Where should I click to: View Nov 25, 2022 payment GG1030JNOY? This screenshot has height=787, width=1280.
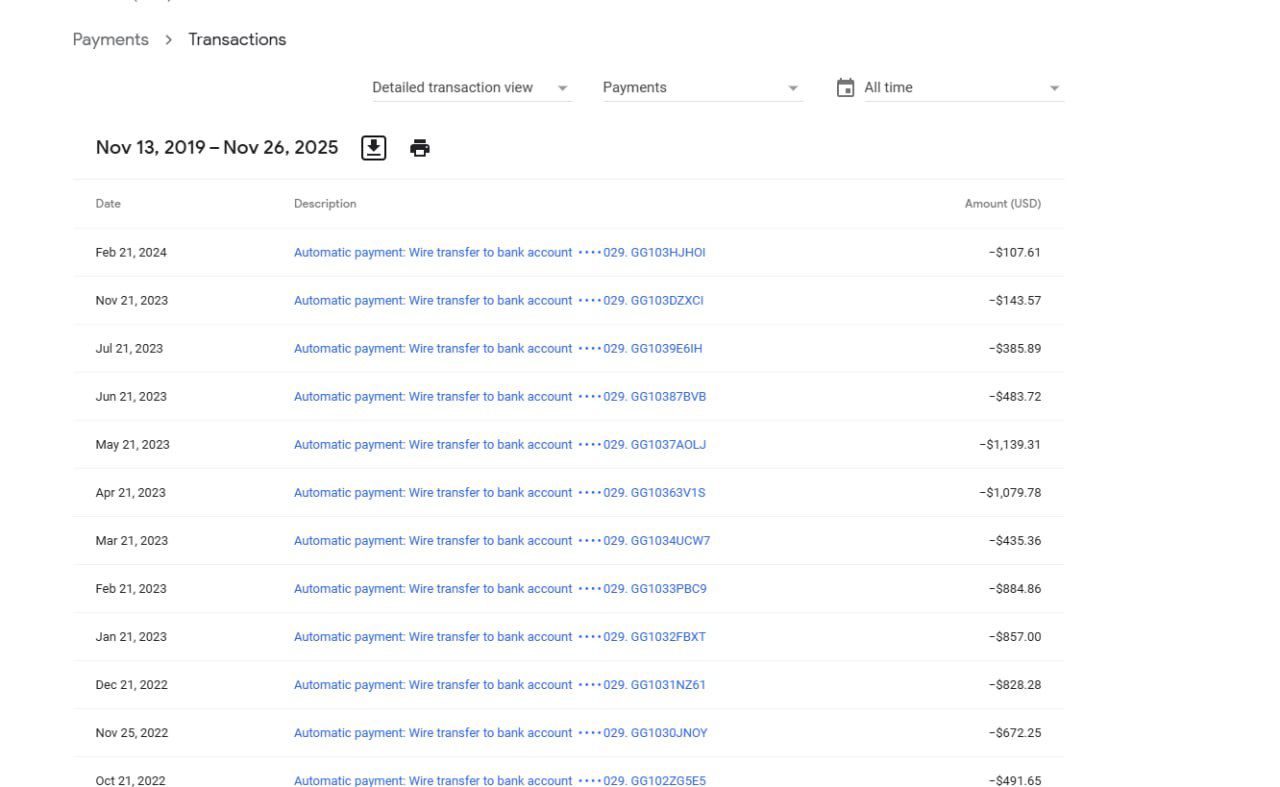point(500,733)
